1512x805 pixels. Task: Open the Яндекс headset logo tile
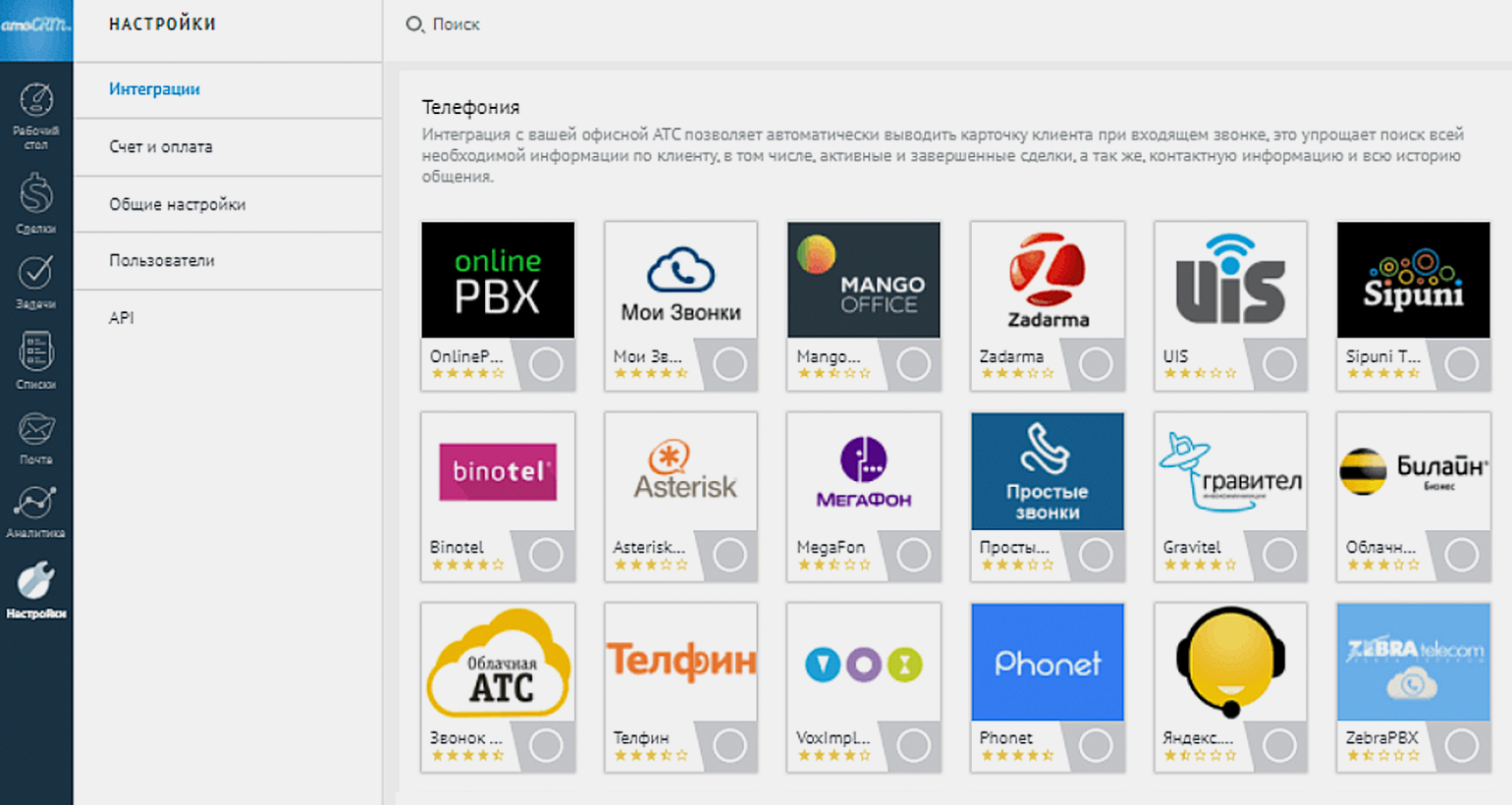[1230, 663]
